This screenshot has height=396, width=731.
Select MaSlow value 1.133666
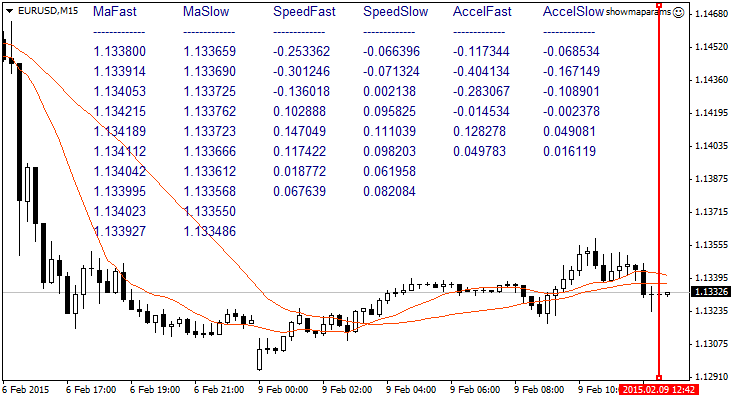point(210,152)
